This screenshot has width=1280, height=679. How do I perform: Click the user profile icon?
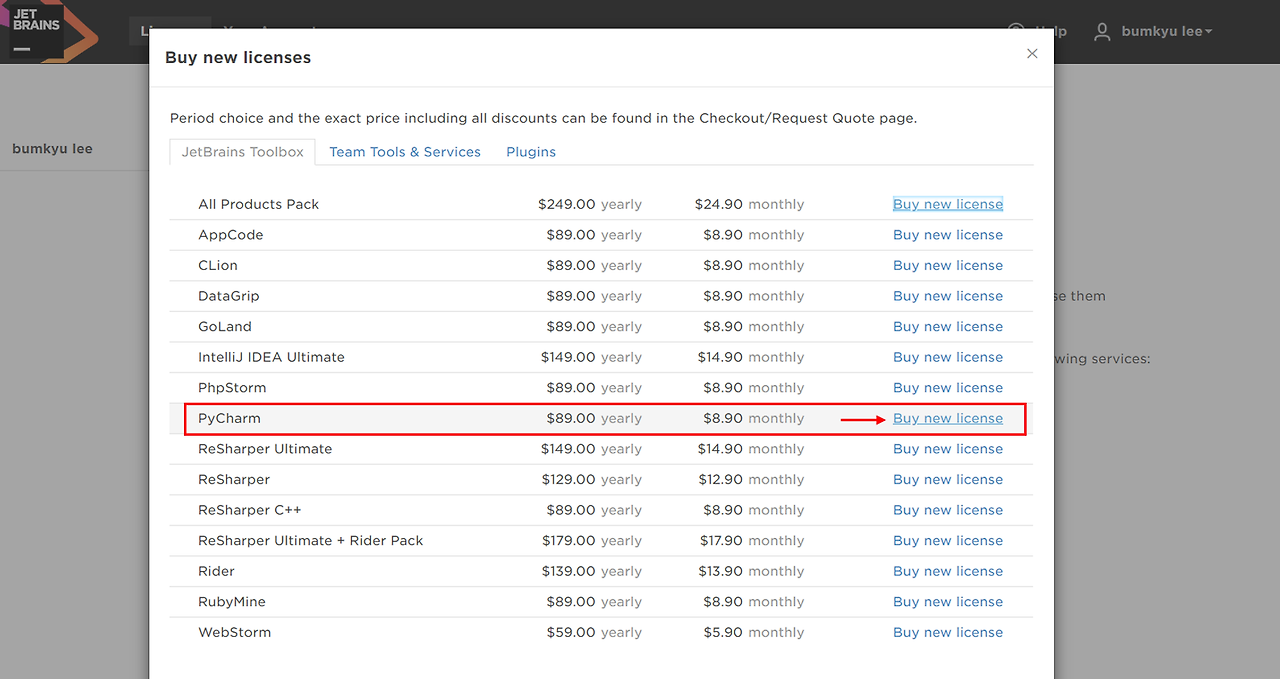[1102, 32]
